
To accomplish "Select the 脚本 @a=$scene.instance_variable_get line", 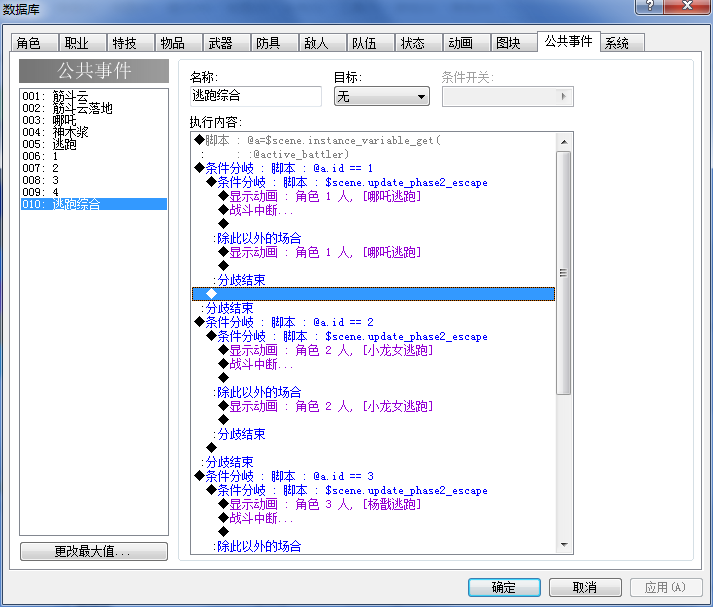I will point(373,140).
